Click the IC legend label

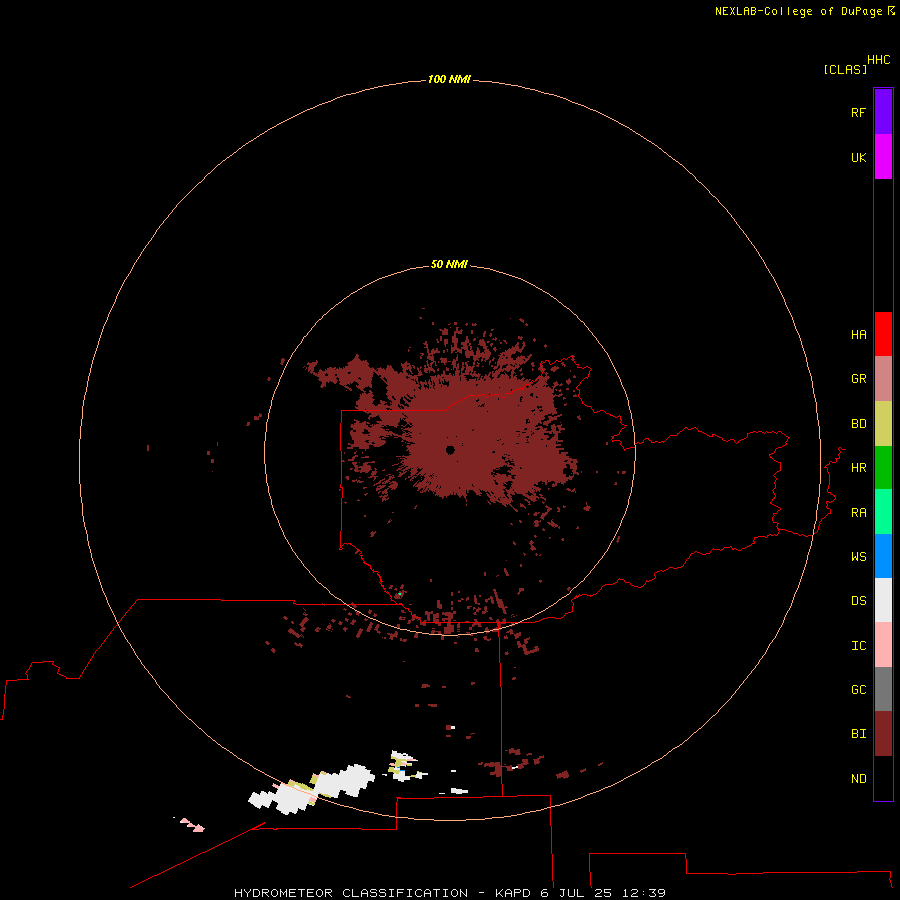point(858,646)
